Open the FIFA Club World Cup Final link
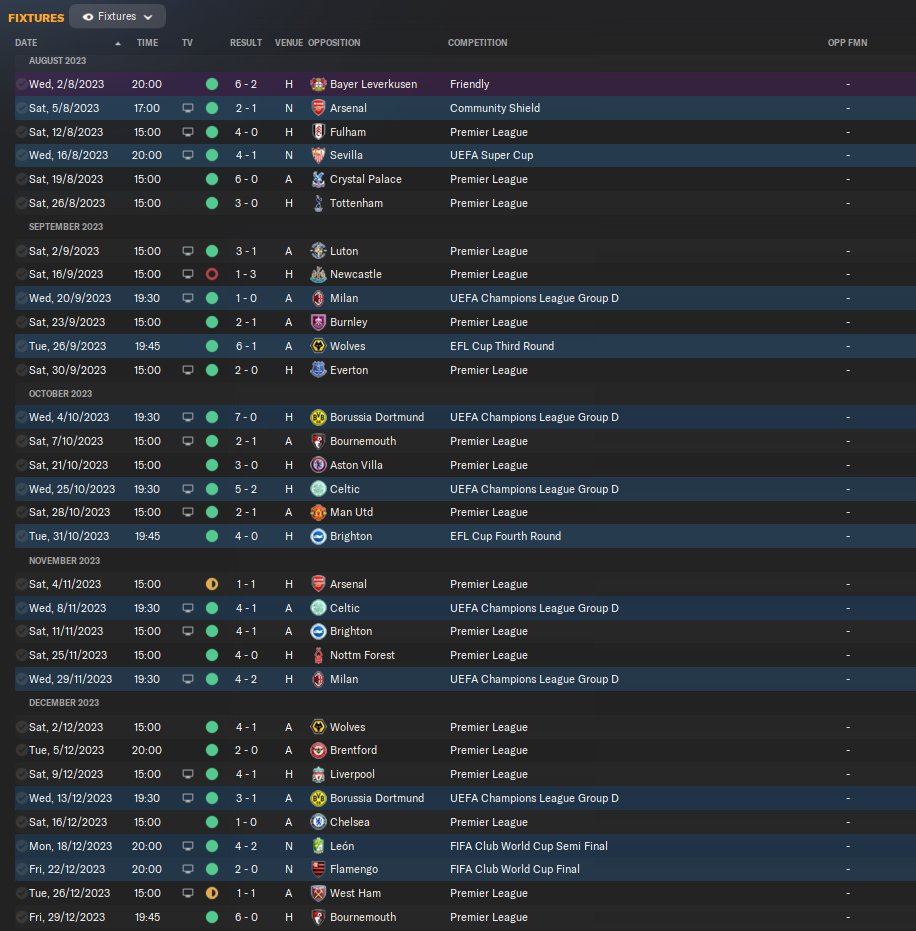This screenshot has width=916, height=931. coord(514,869)
